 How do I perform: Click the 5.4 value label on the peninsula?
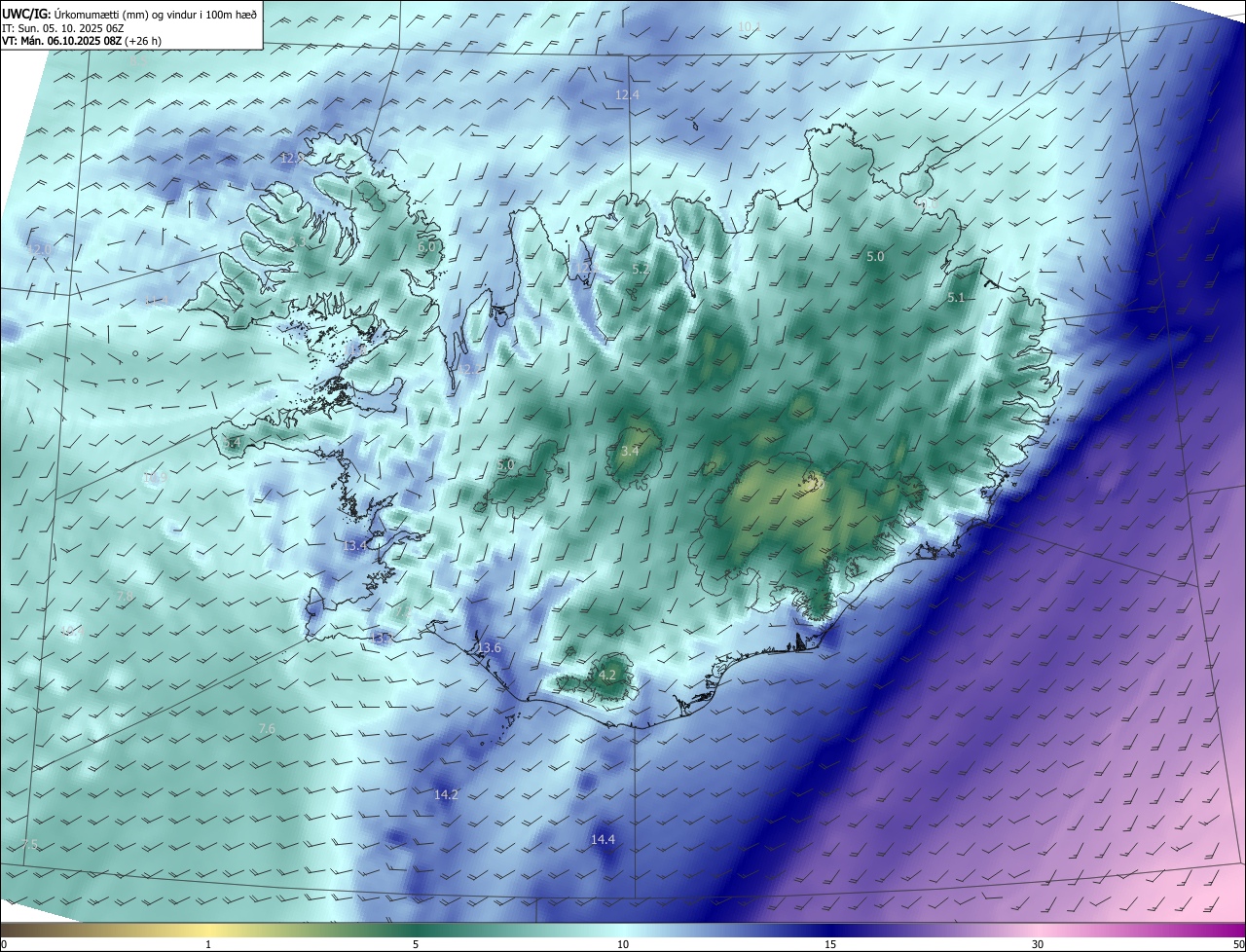tap(232, 442)
